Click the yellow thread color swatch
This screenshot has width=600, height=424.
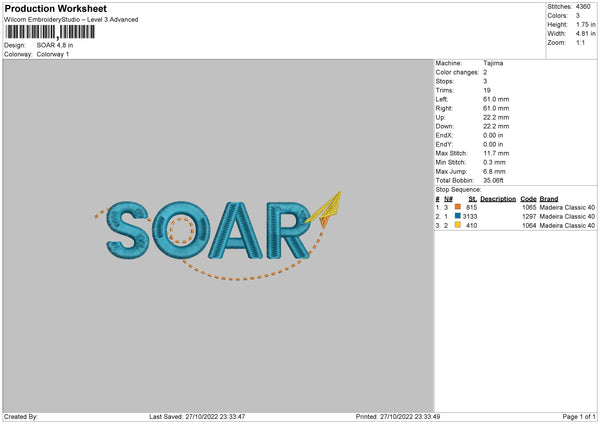pos(458,225)
